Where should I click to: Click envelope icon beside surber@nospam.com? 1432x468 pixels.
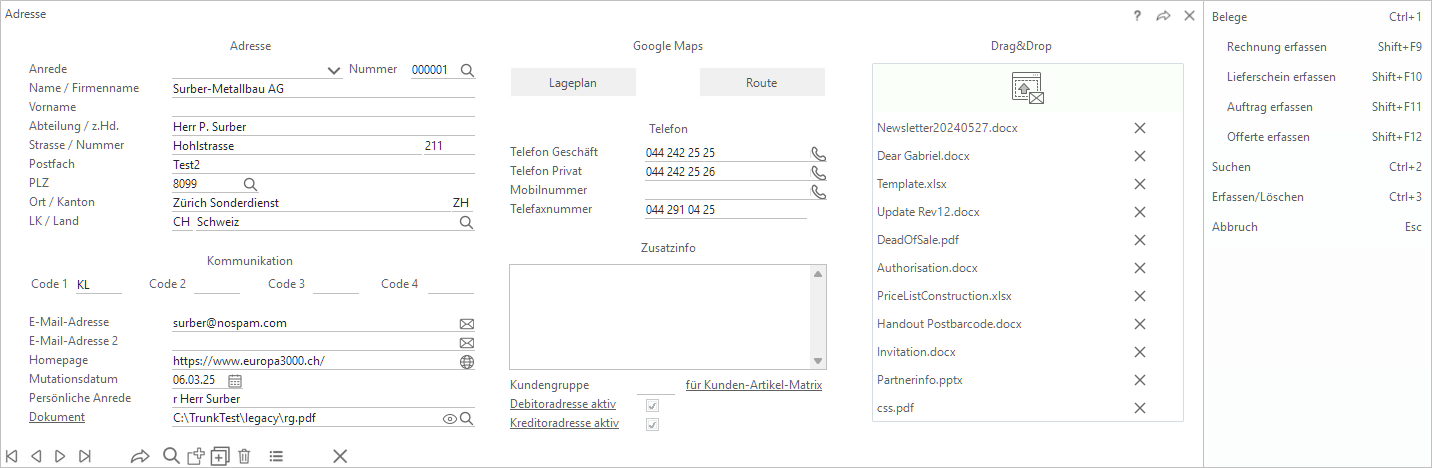click(466, 324)
